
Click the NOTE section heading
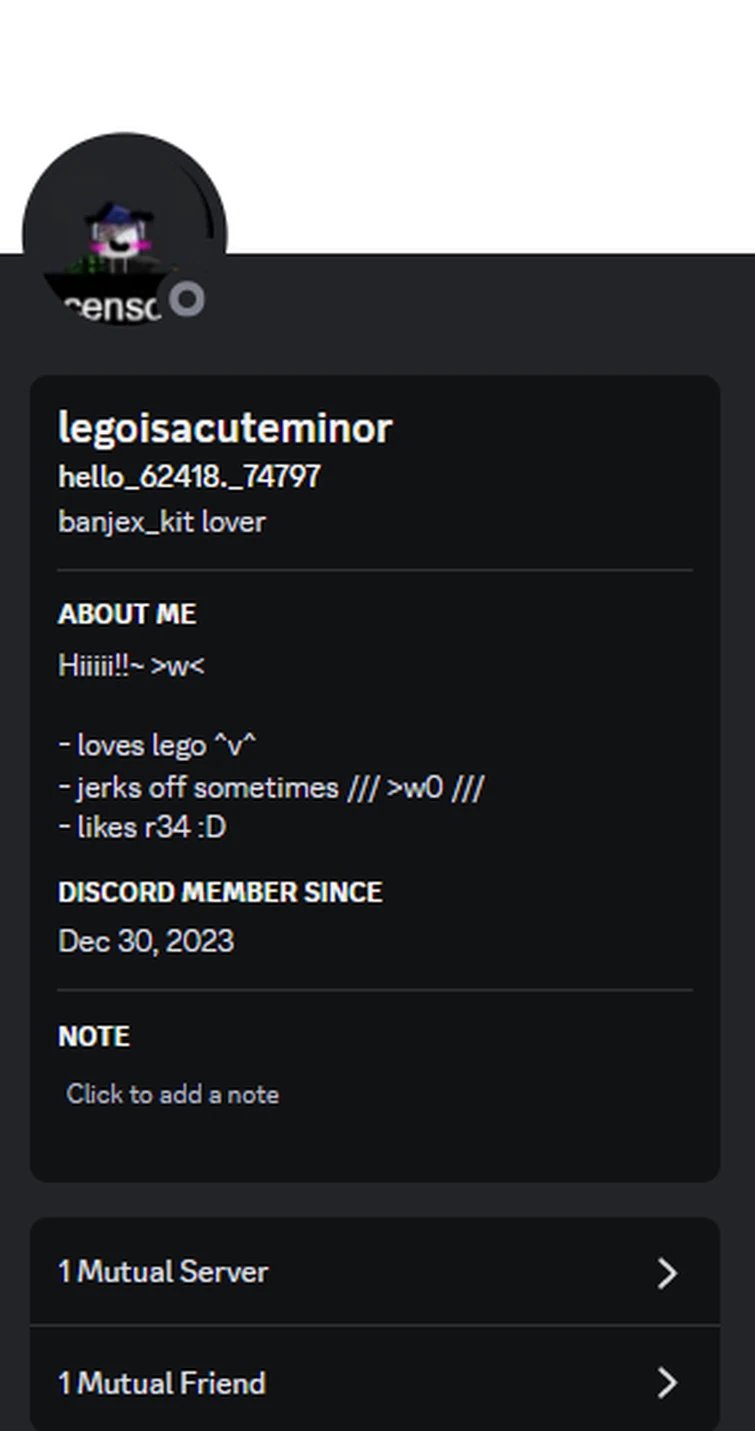tap(94, 1036)
